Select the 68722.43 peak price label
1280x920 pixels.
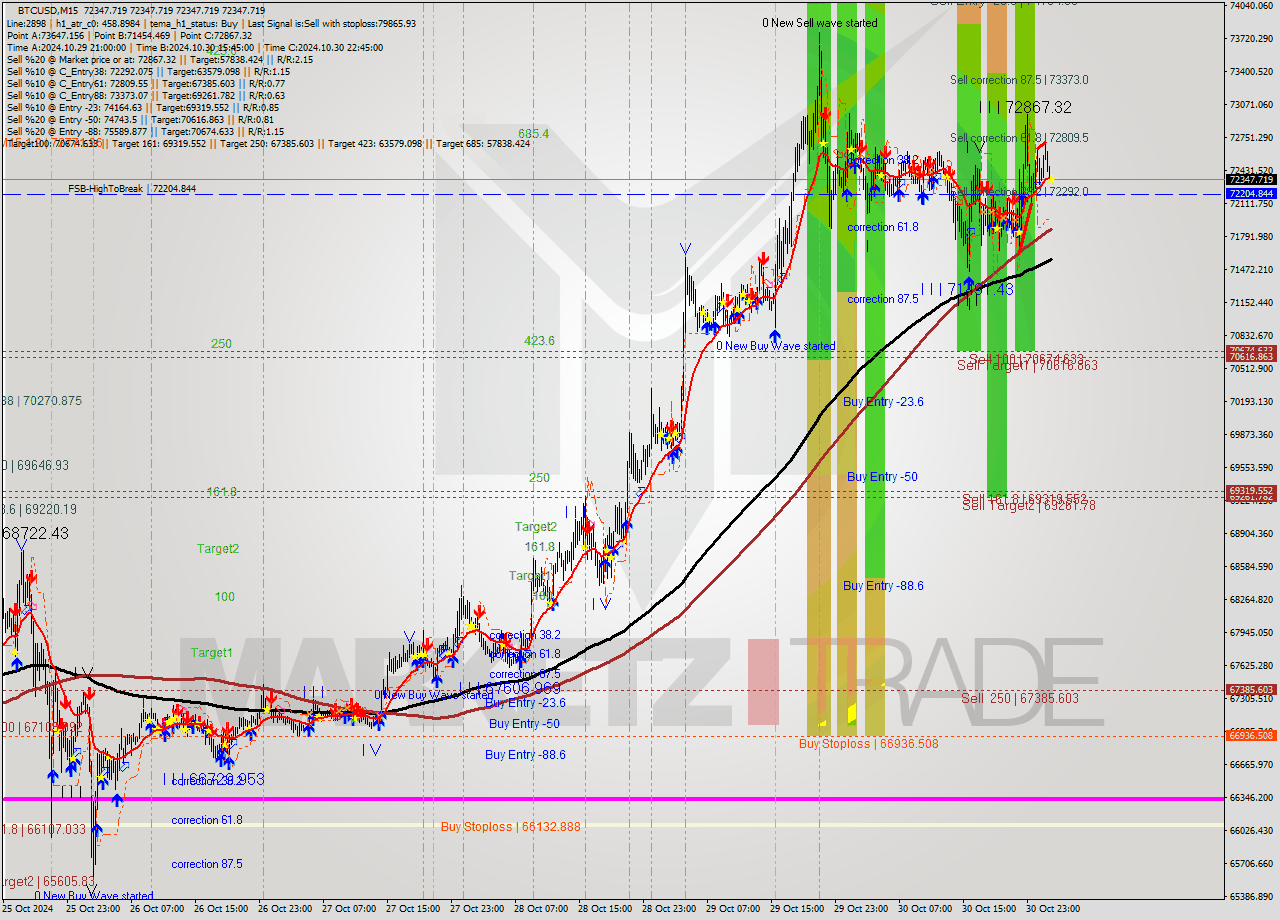pyautogui.click(x=36, y=534)
